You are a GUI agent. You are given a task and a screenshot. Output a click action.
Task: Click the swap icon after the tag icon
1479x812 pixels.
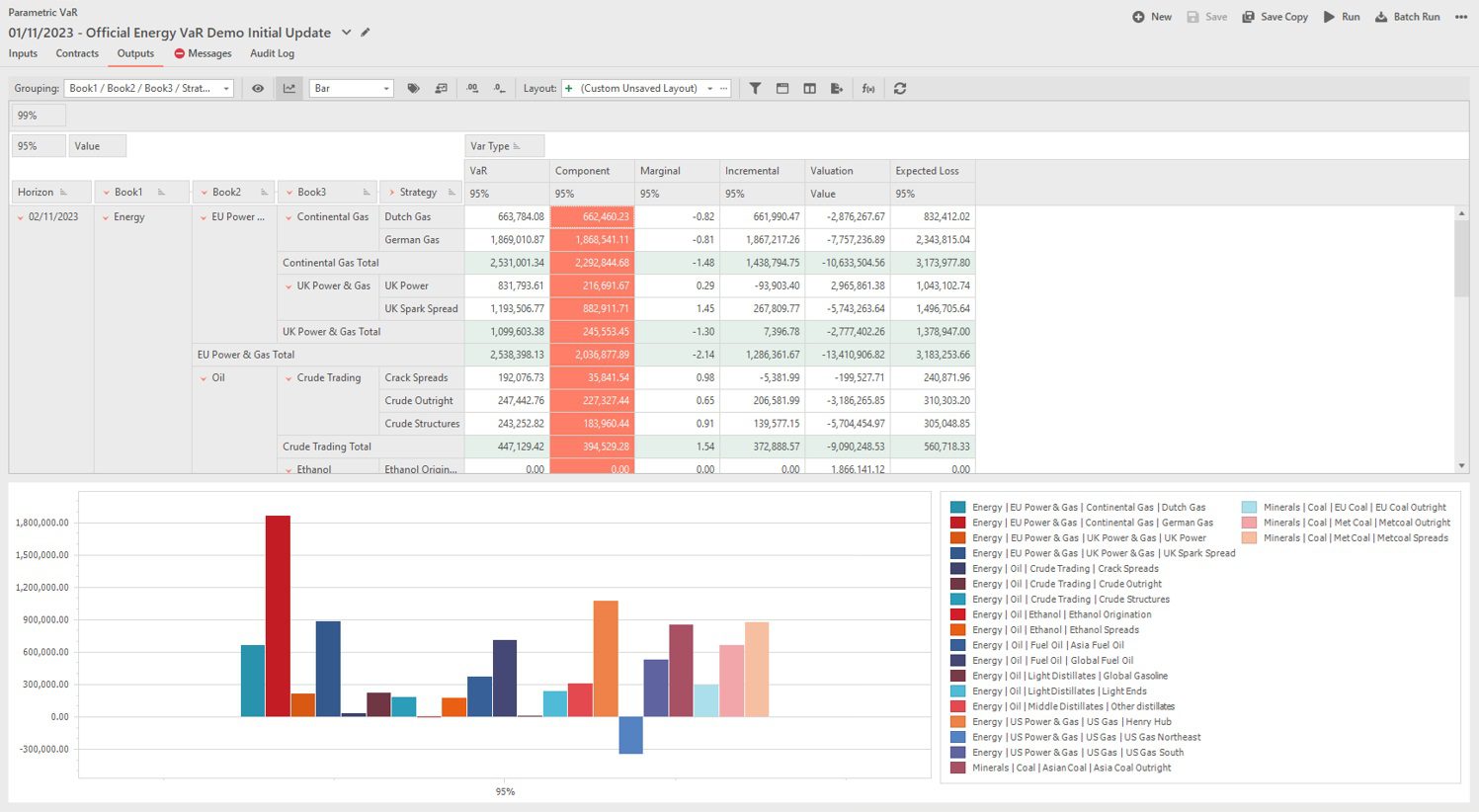pyautogui.click(x=441, y=88)
